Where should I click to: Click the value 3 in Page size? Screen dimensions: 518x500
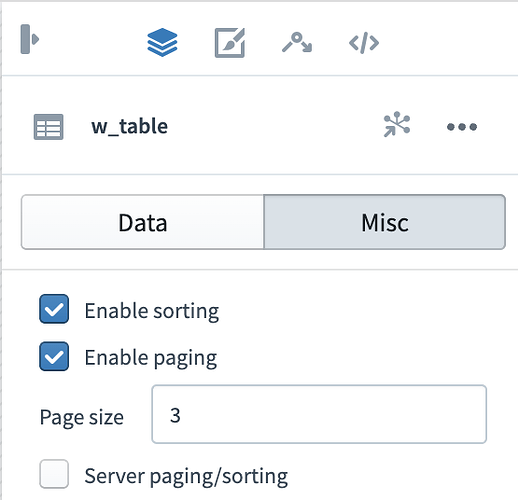click(x=175, y=415)
